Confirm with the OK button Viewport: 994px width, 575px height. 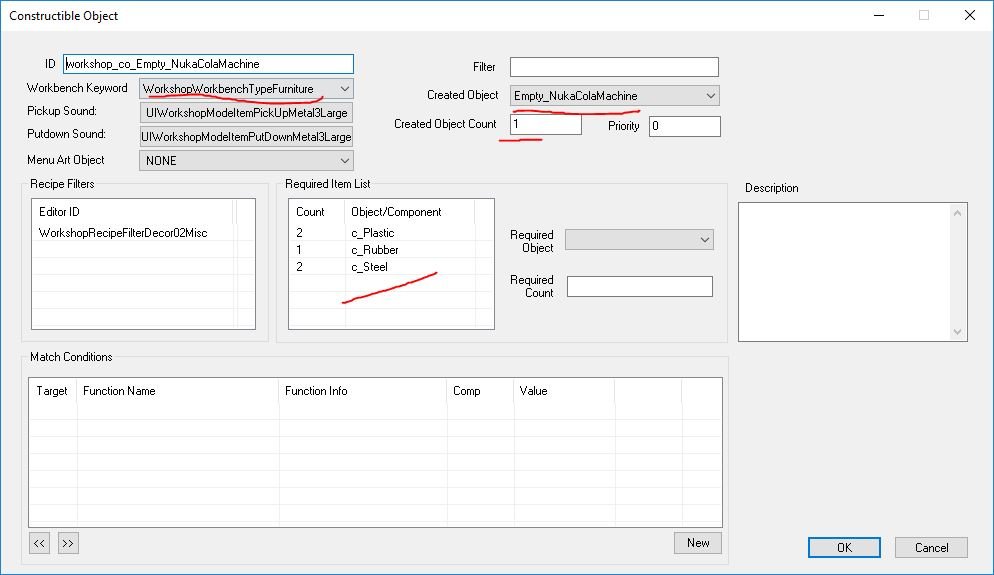tap(844, 548)
